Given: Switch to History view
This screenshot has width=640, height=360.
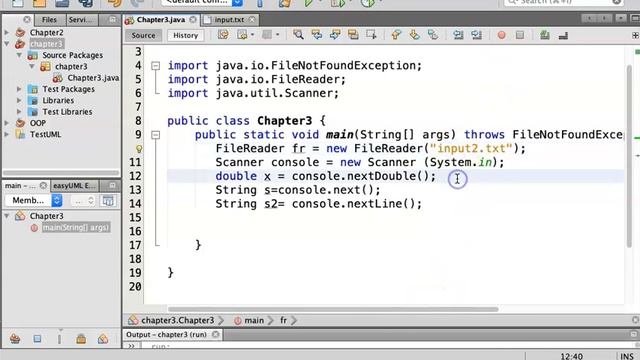Looking at the screenshot, I should click(185, 35).
